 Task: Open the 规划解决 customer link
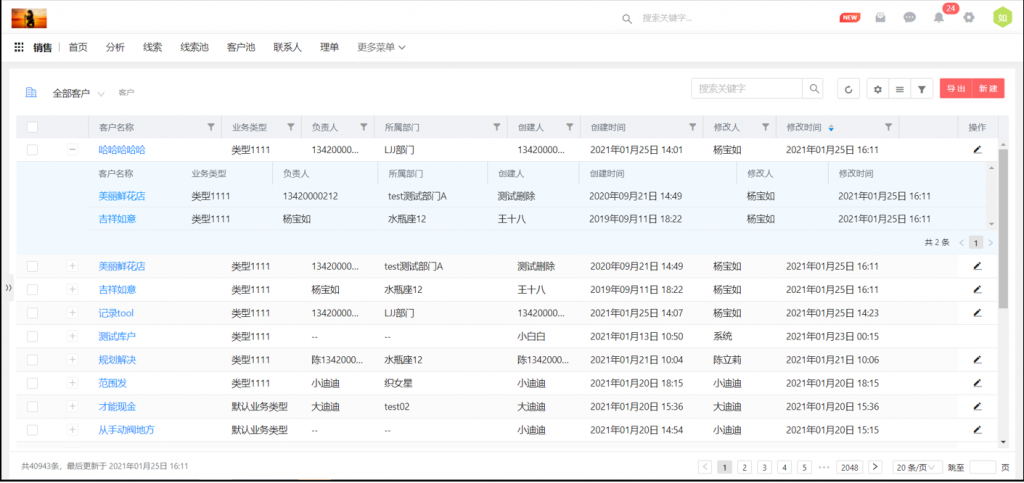pos(117,360)
